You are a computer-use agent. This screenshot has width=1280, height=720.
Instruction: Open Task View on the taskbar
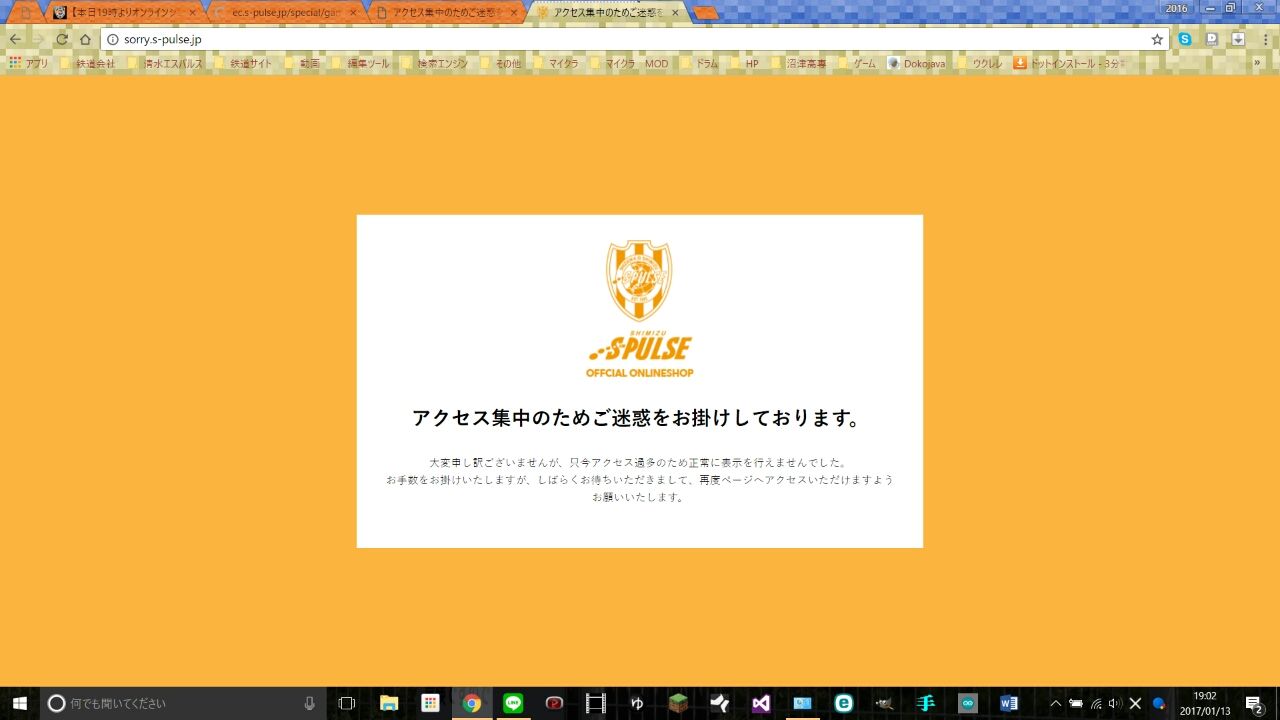[x=347, y=703]
